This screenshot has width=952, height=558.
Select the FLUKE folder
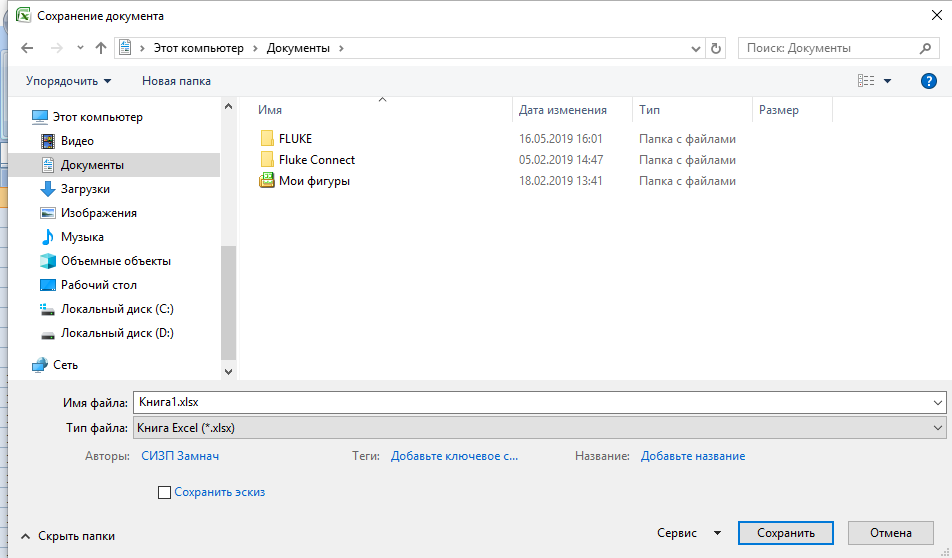pos(295,139)
